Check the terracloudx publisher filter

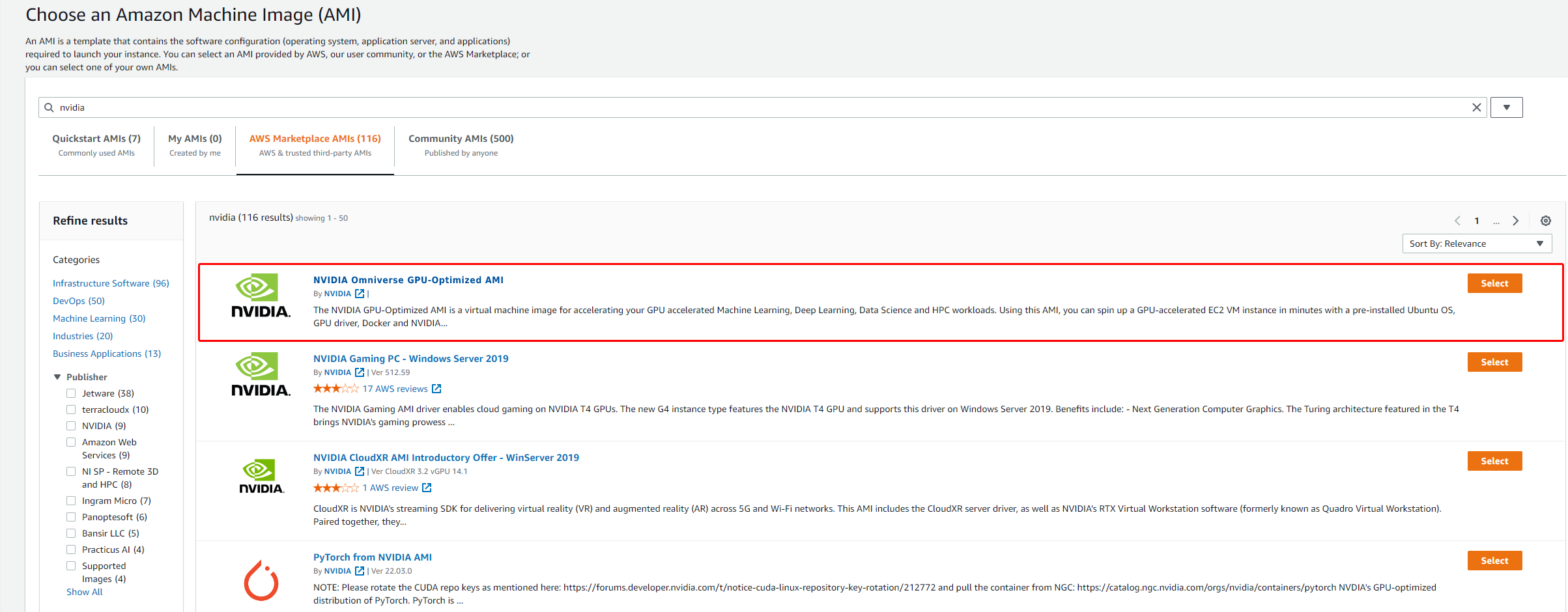pos(71,410)
